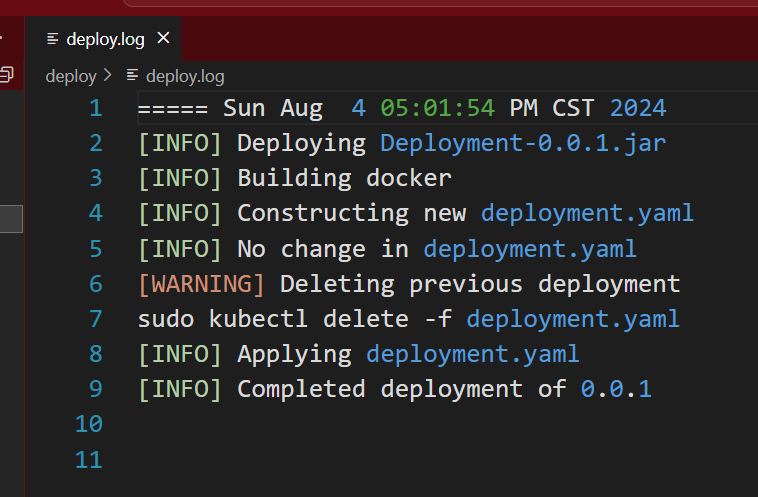Click line number 11 in the gutter
758x497 pixels.
(89, 460)
